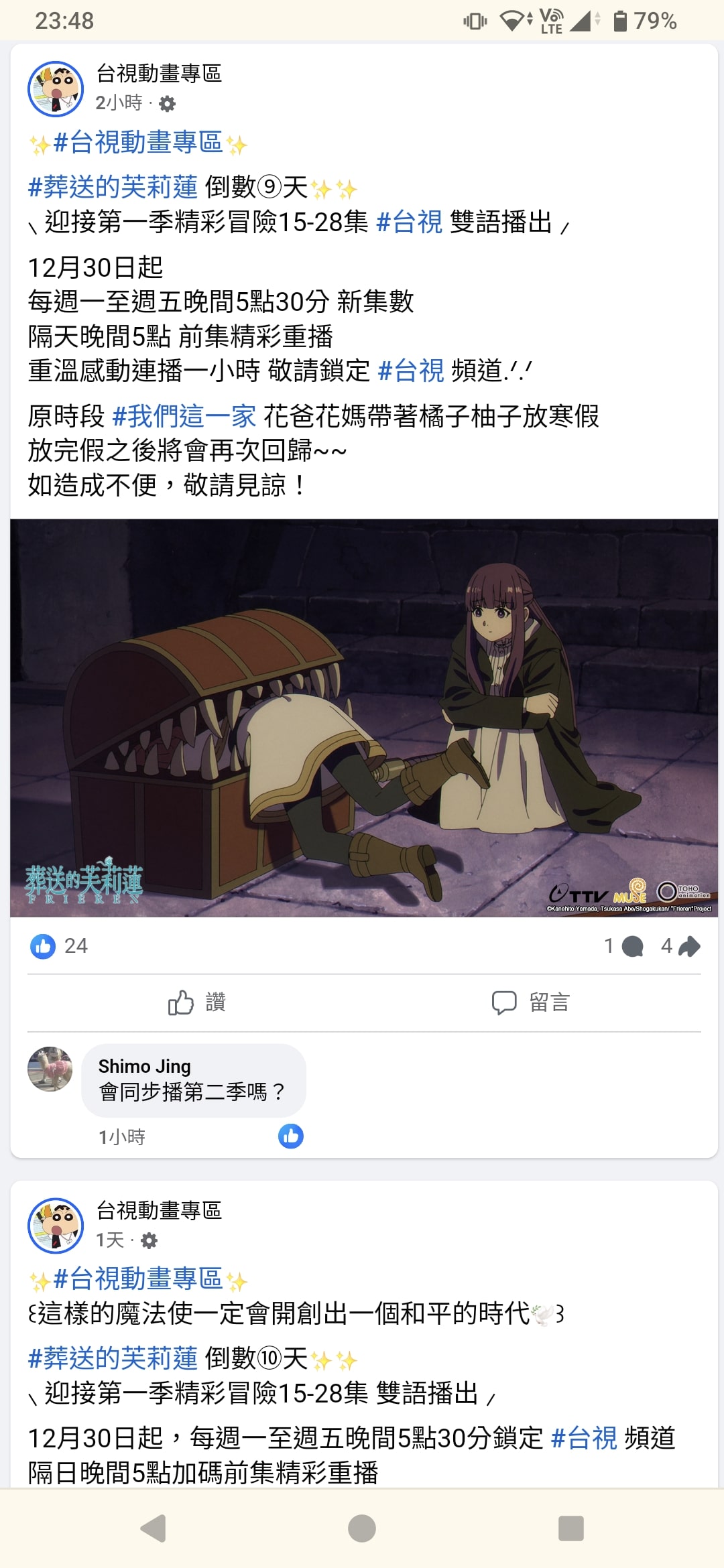Tap the Android back navigation button

pos(154,1528)
